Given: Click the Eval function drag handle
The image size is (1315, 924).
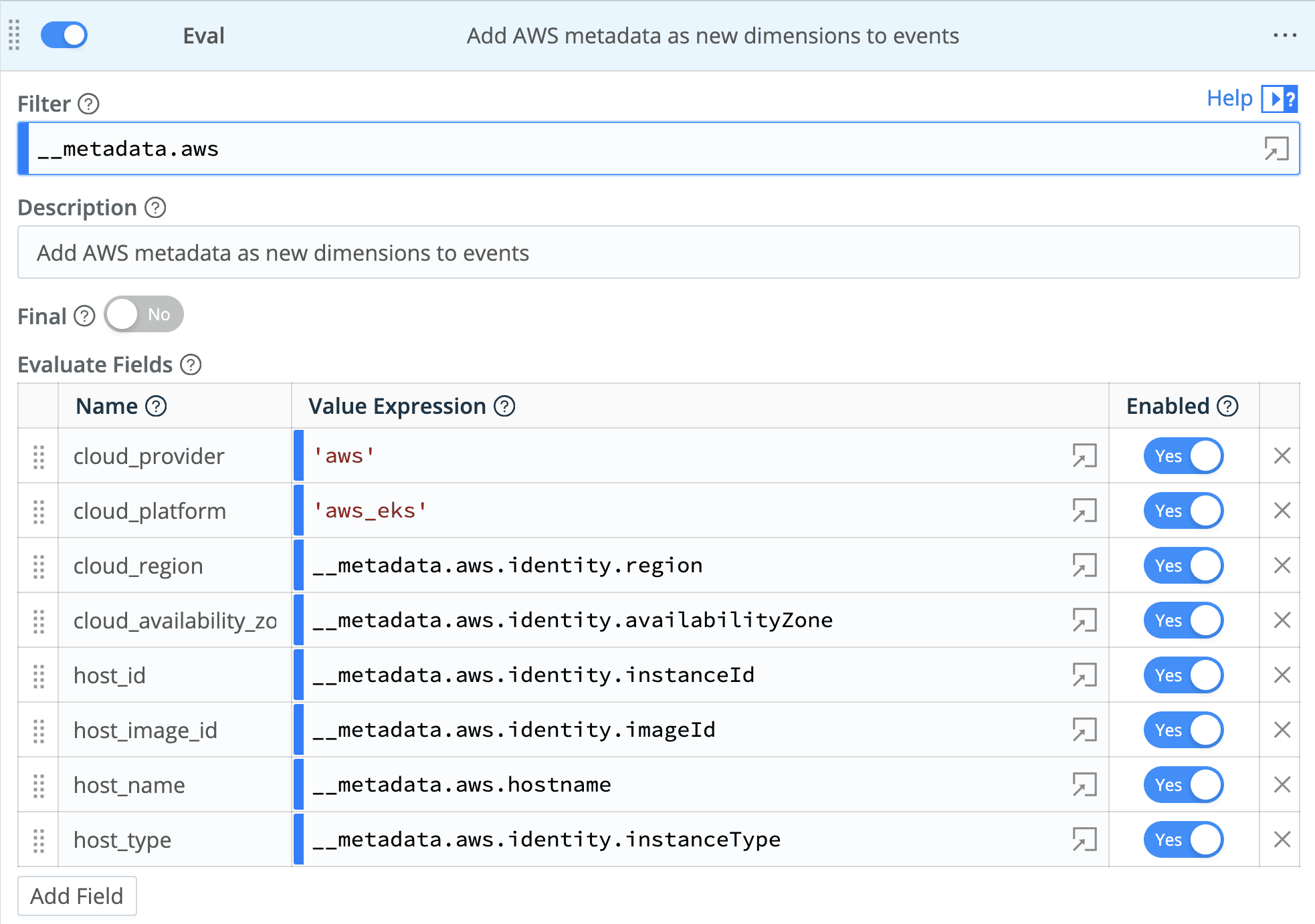Looking at the screenshot, I should 14,35.
